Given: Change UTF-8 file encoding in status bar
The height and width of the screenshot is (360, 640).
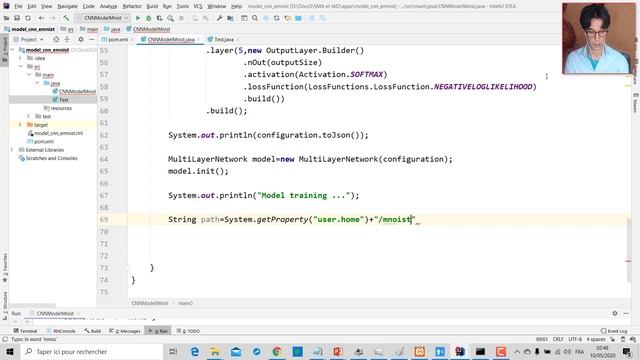Looking at the screenshot, I should [x=575, y=339].
